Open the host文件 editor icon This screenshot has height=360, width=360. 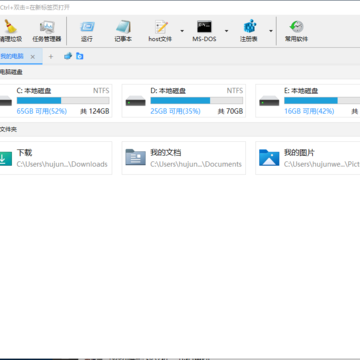pyautogui.click(x=160, y=31)
